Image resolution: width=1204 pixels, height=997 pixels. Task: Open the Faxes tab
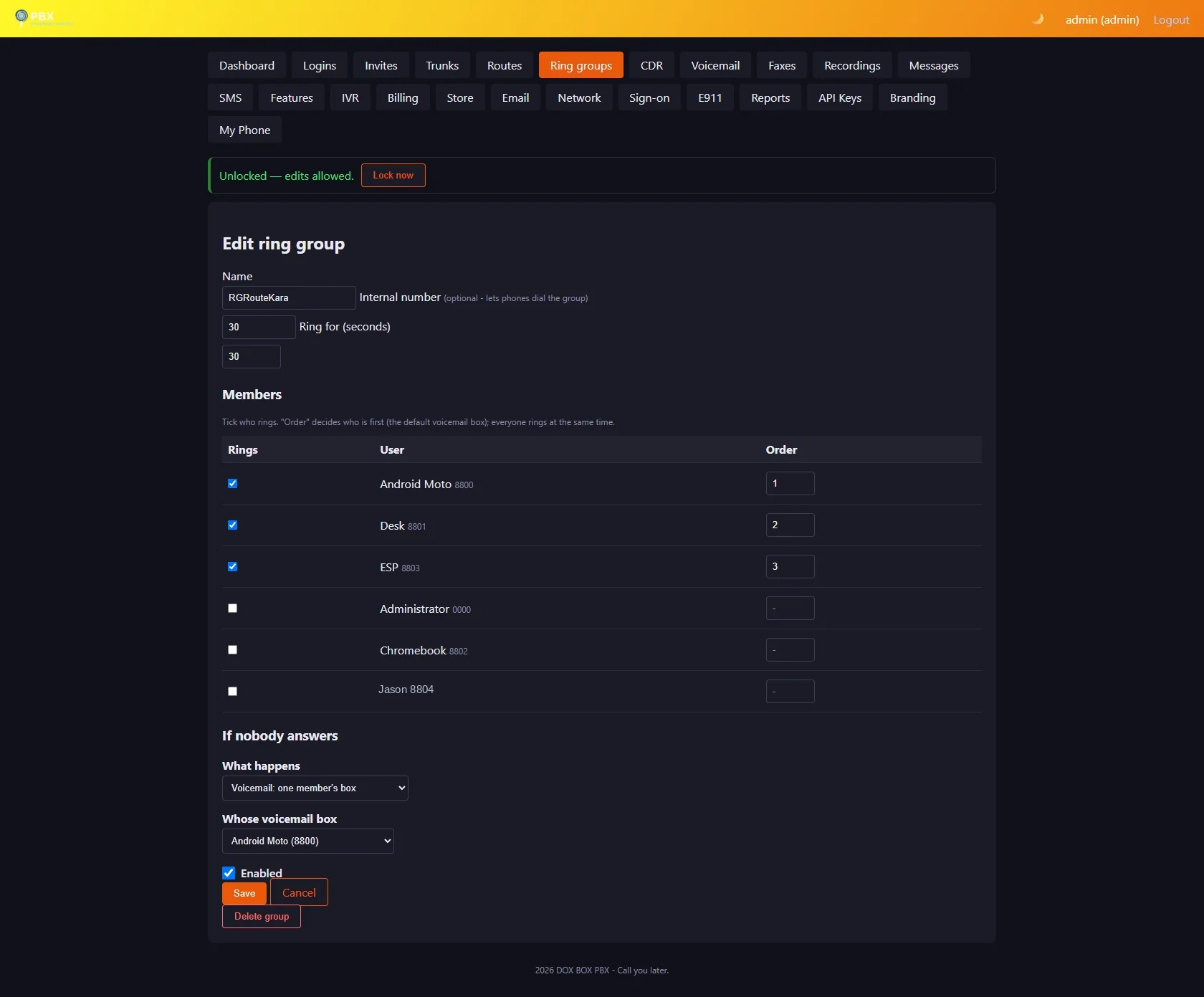click(782, 65)
